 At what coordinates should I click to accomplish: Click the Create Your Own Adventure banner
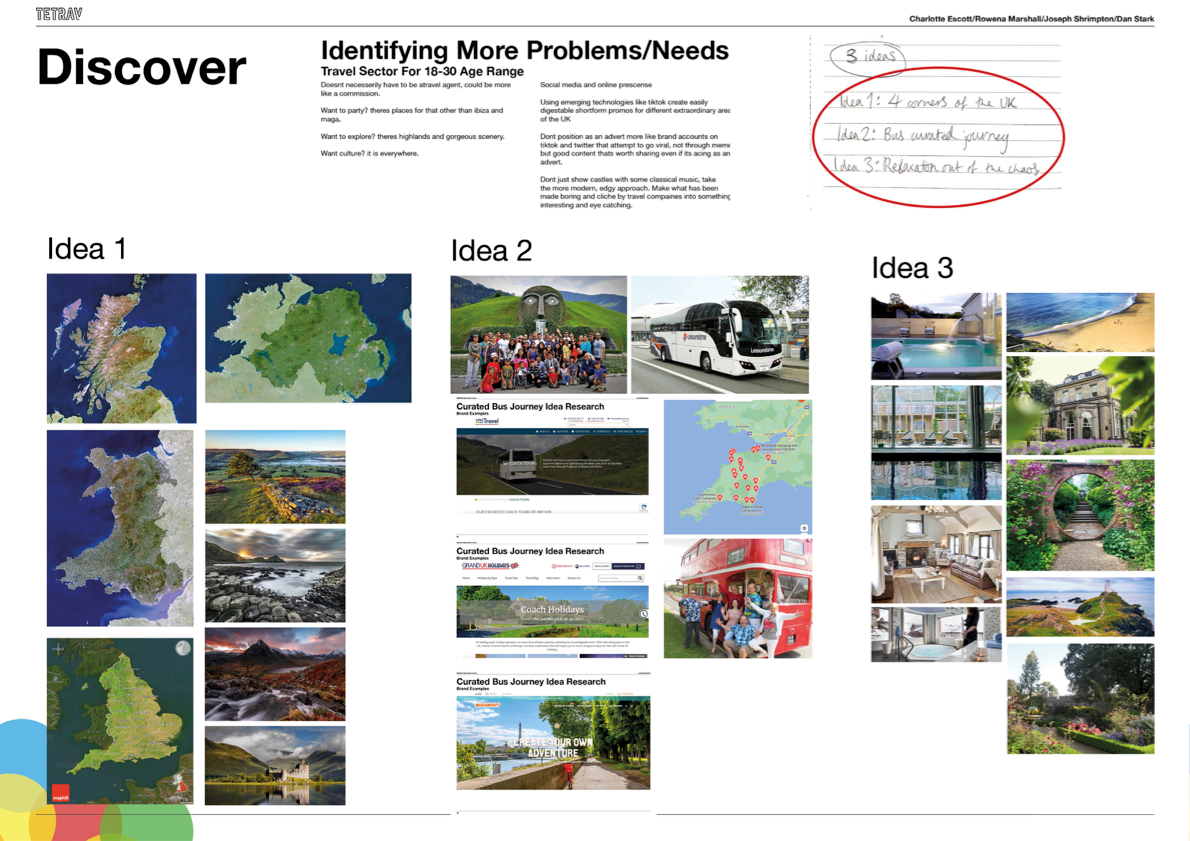point(553,743)
